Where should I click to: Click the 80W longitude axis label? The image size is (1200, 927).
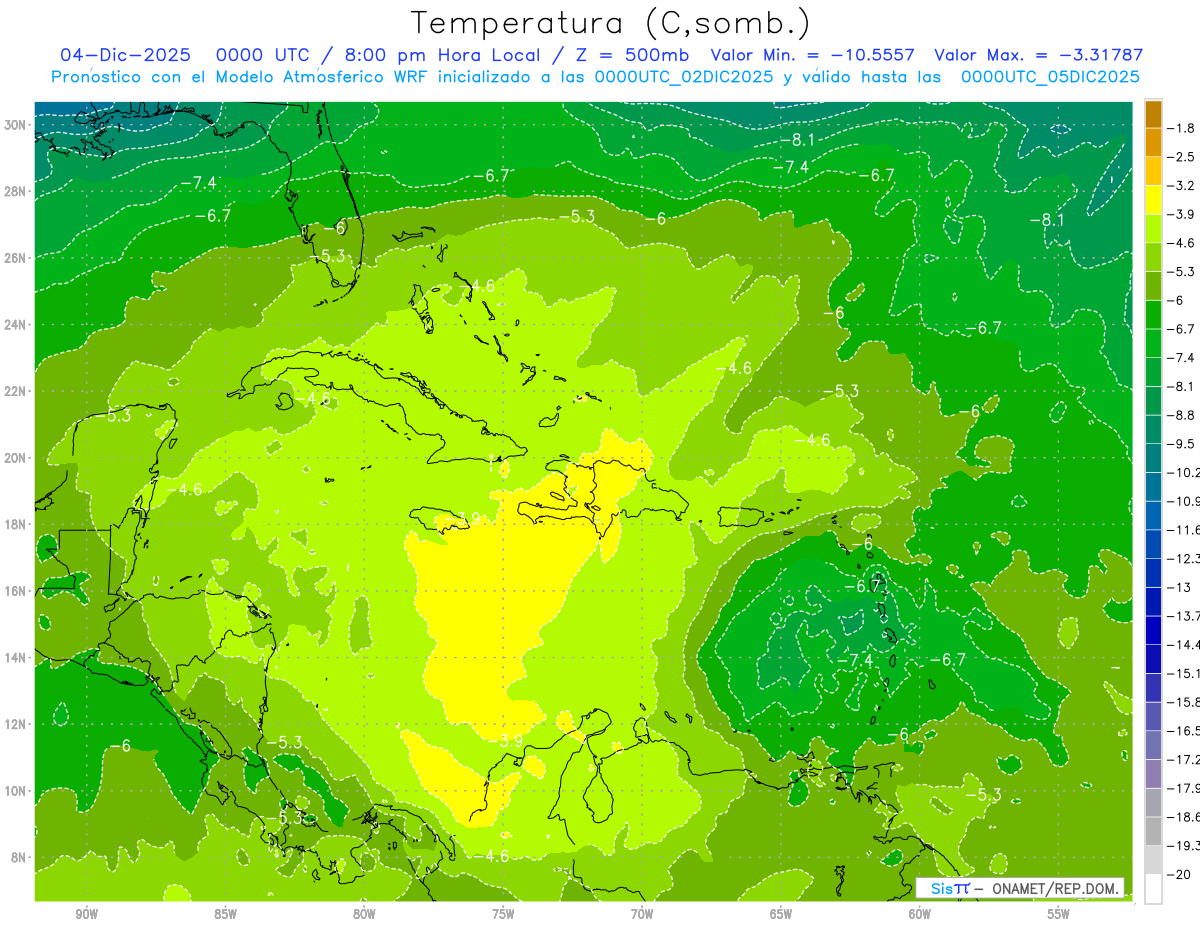point(364,914)
